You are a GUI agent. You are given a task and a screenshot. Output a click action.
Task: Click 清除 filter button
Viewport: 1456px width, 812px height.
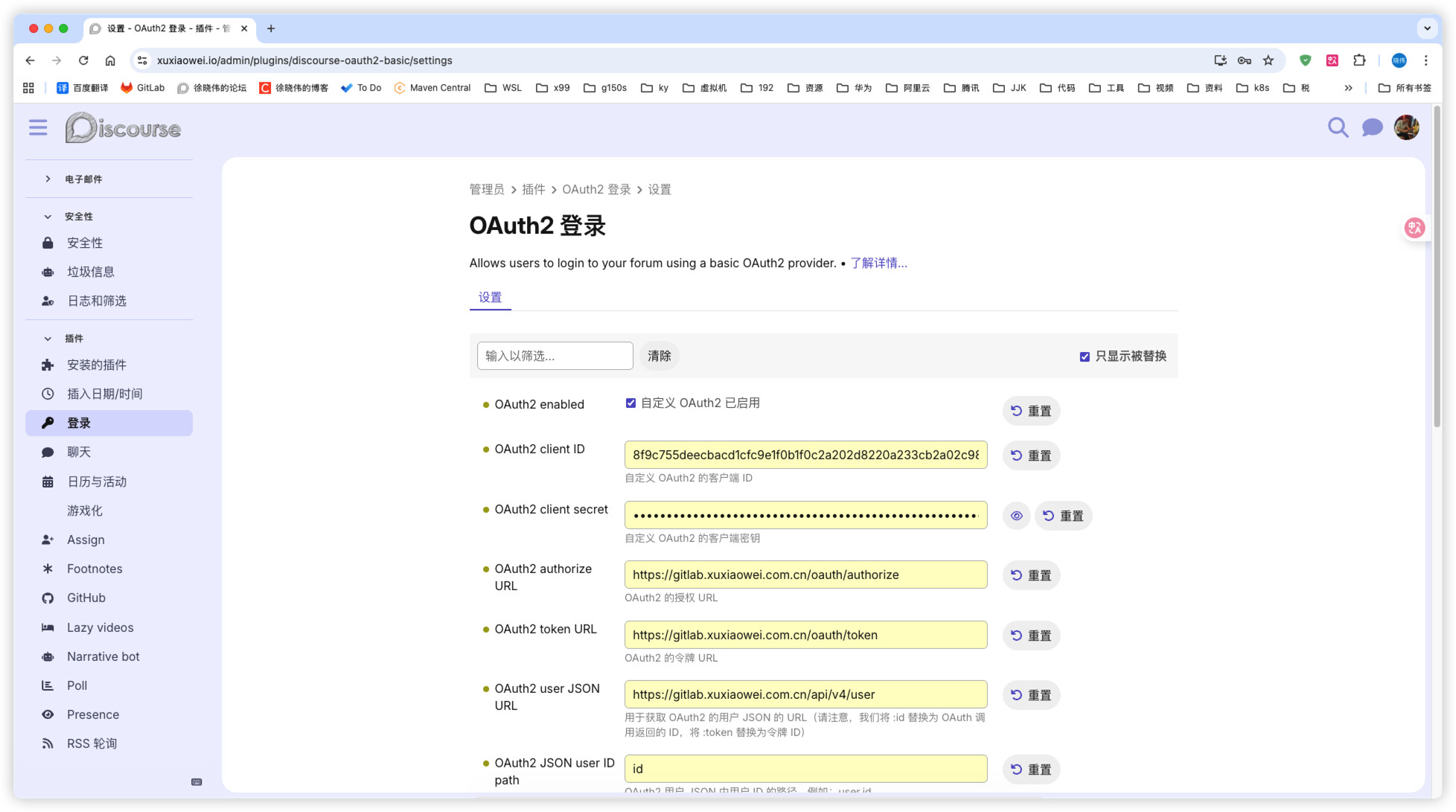point(659,357)
